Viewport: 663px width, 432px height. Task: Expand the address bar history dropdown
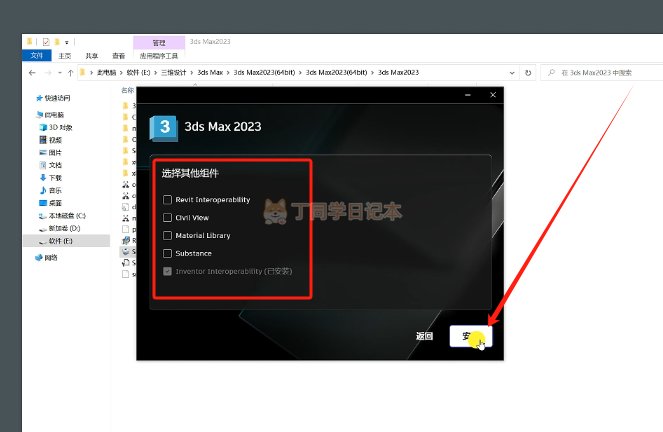[x=512, y=73]
